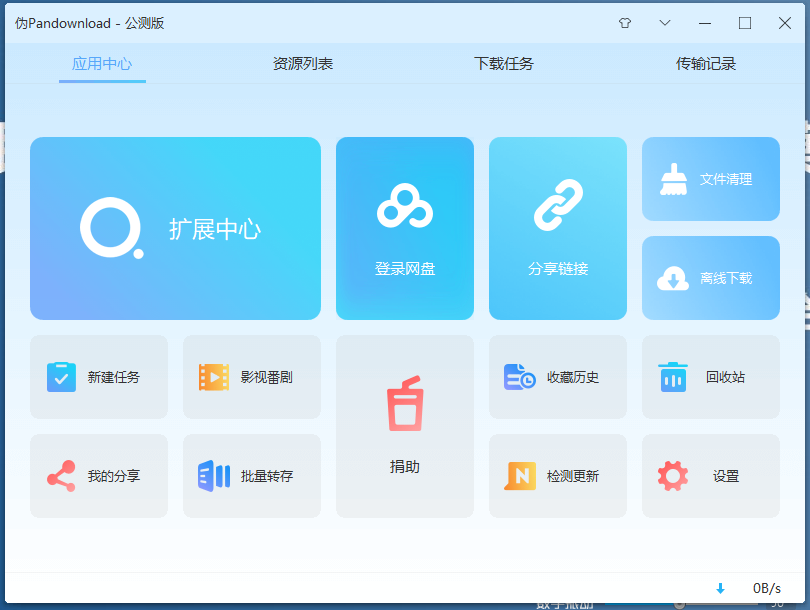Launch 文件清理 file cleanup
This screenshot has width=810, height=610.
(710, 178)
